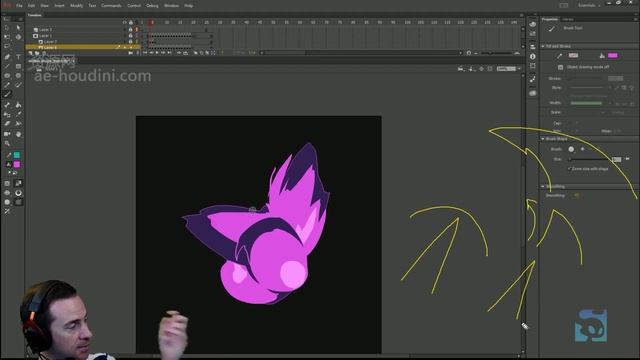Select the highlighted Brush tool

click(7, 94)
